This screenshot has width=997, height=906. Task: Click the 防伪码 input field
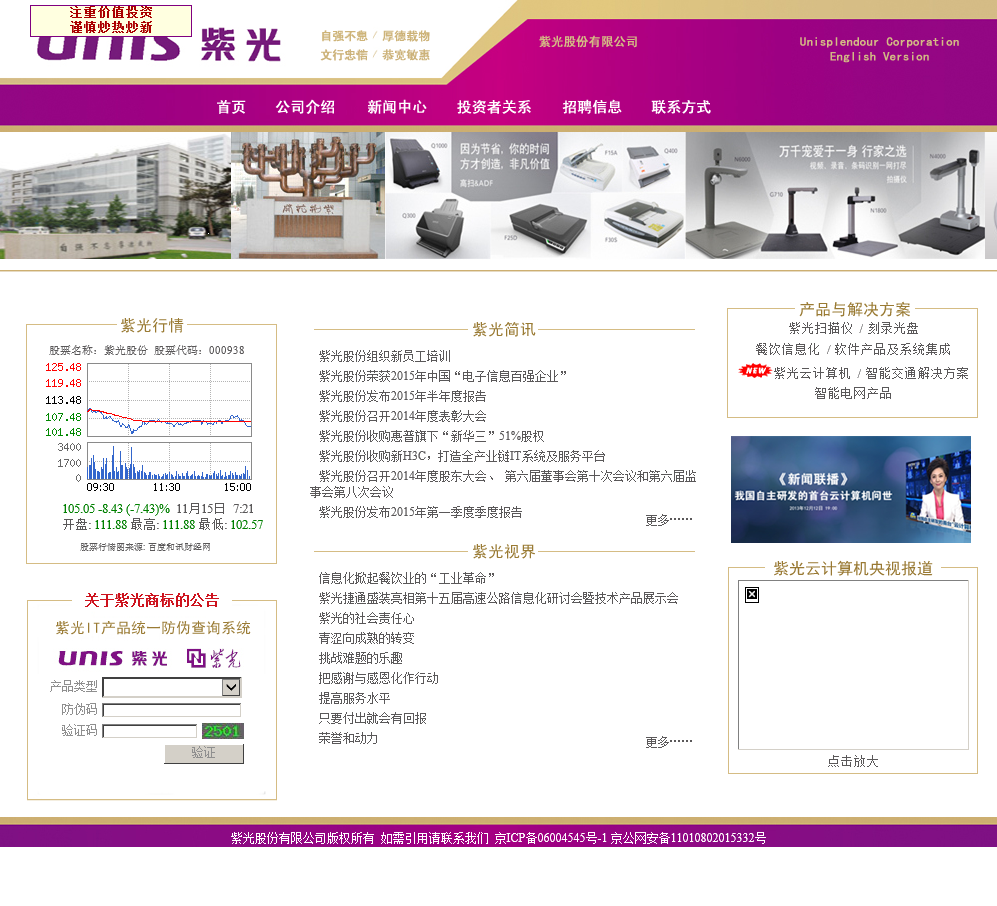[x=172, y=710]
